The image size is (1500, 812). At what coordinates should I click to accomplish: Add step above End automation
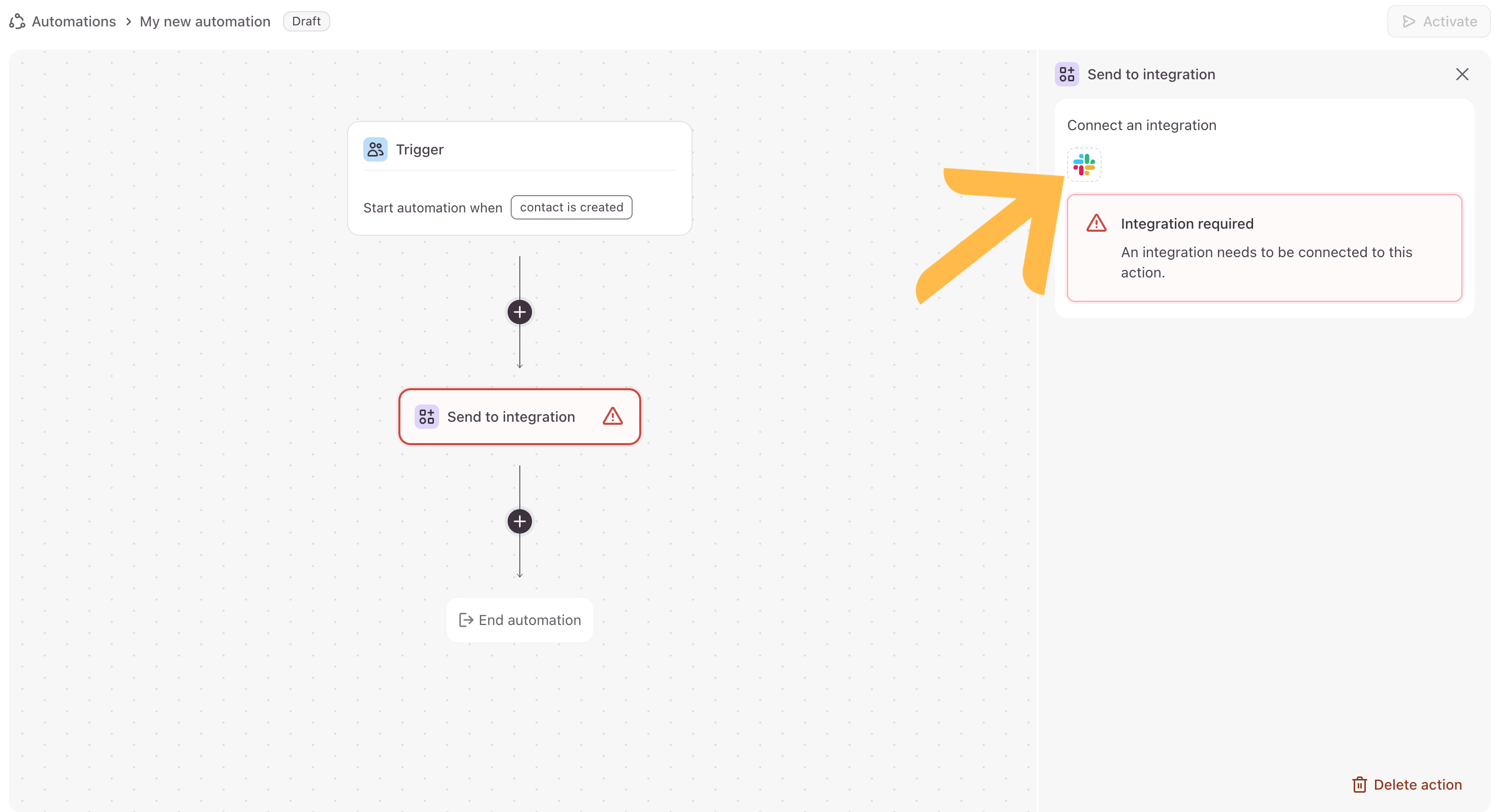[x=519, y=521]
